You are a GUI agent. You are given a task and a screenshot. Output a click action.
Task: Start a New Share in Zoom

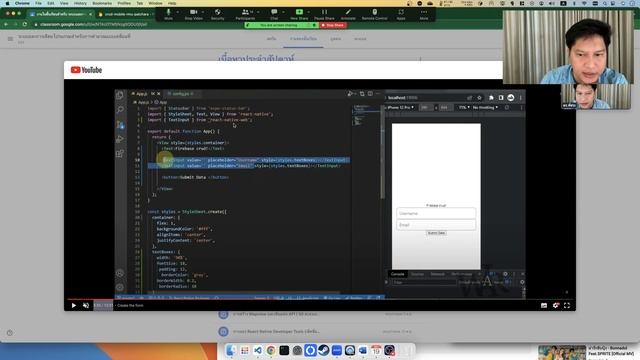[x=299, y=14]
